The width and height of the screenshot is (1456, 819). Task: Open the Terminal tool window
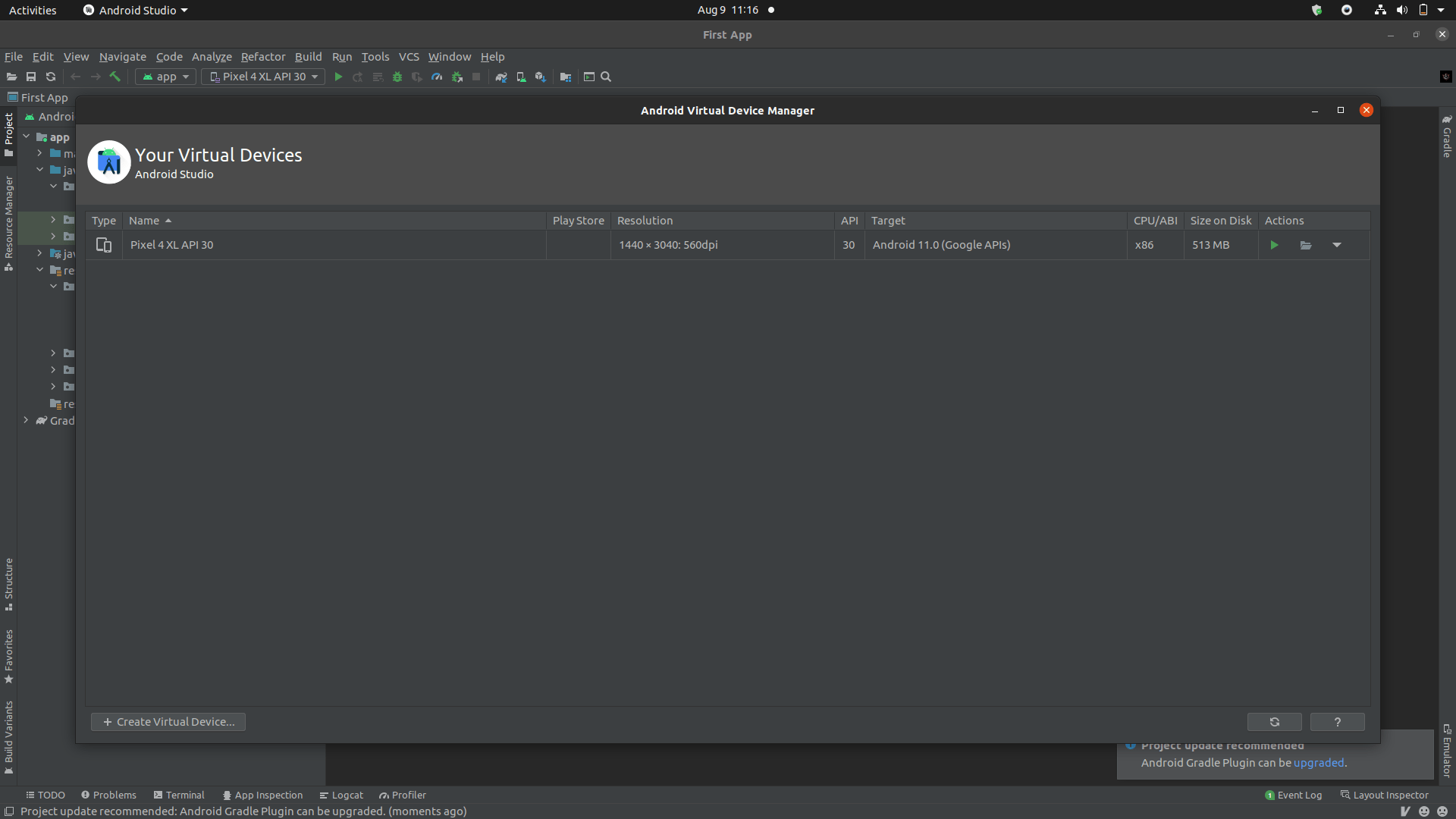179,795
